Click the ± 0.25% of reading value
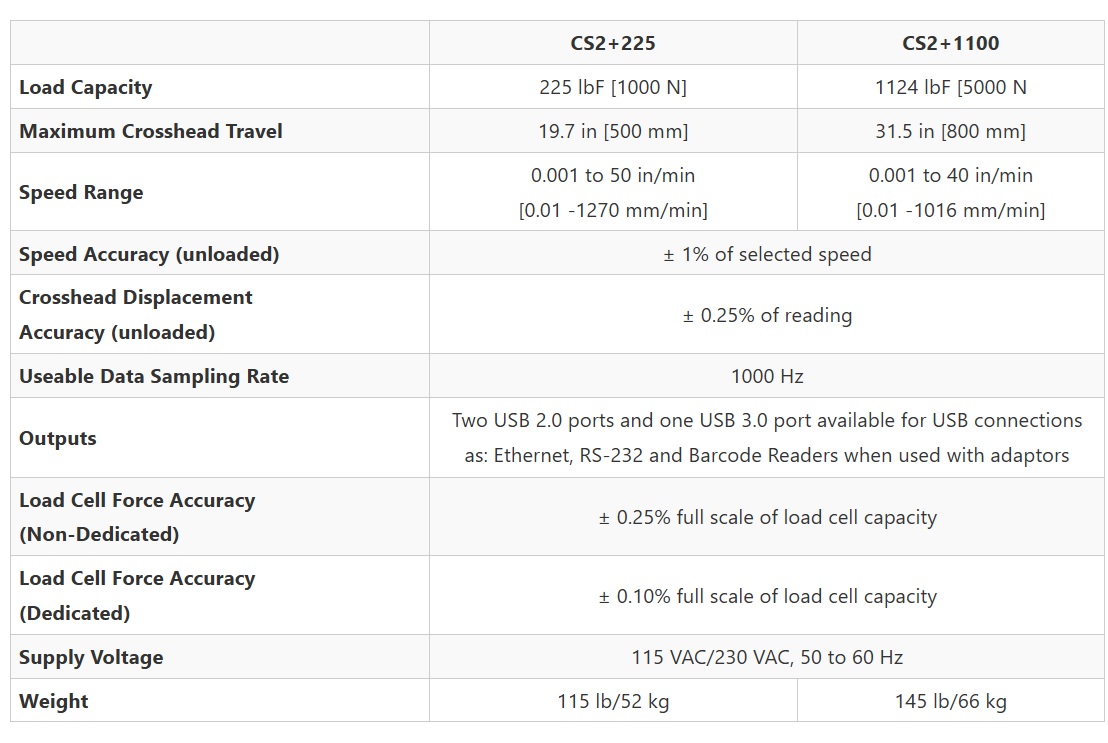Screen dimensions: 1108x743 tap(767, 315)
